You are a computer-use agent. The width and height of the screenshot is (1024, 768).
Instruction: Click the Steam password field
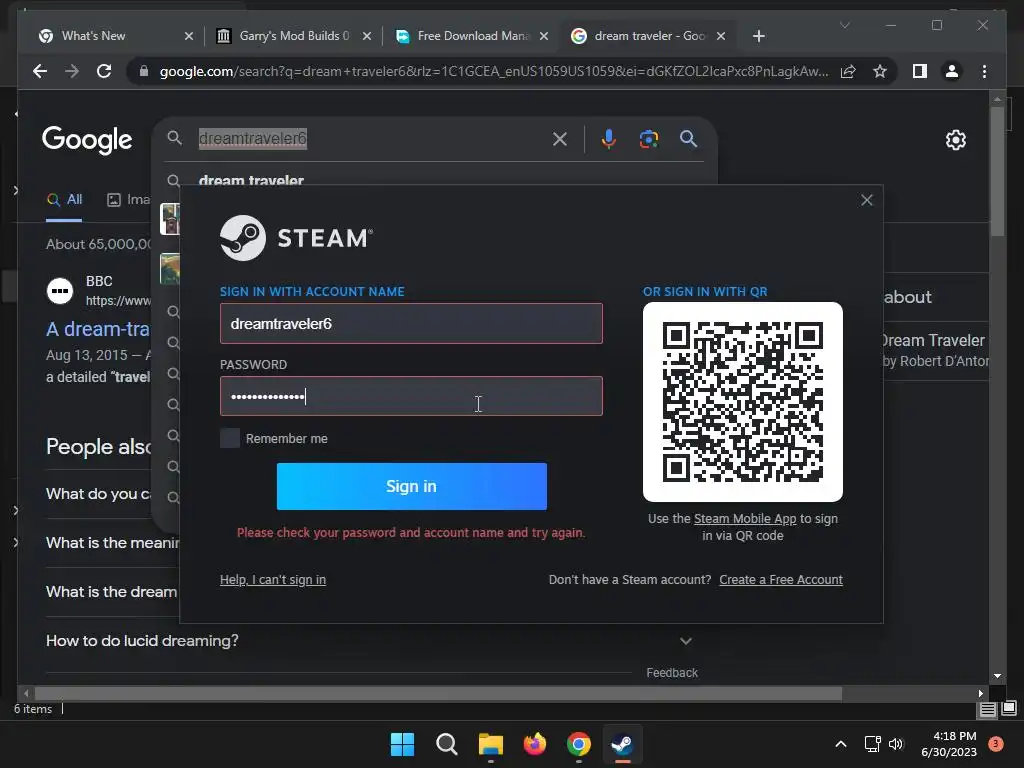click(411, 396)
